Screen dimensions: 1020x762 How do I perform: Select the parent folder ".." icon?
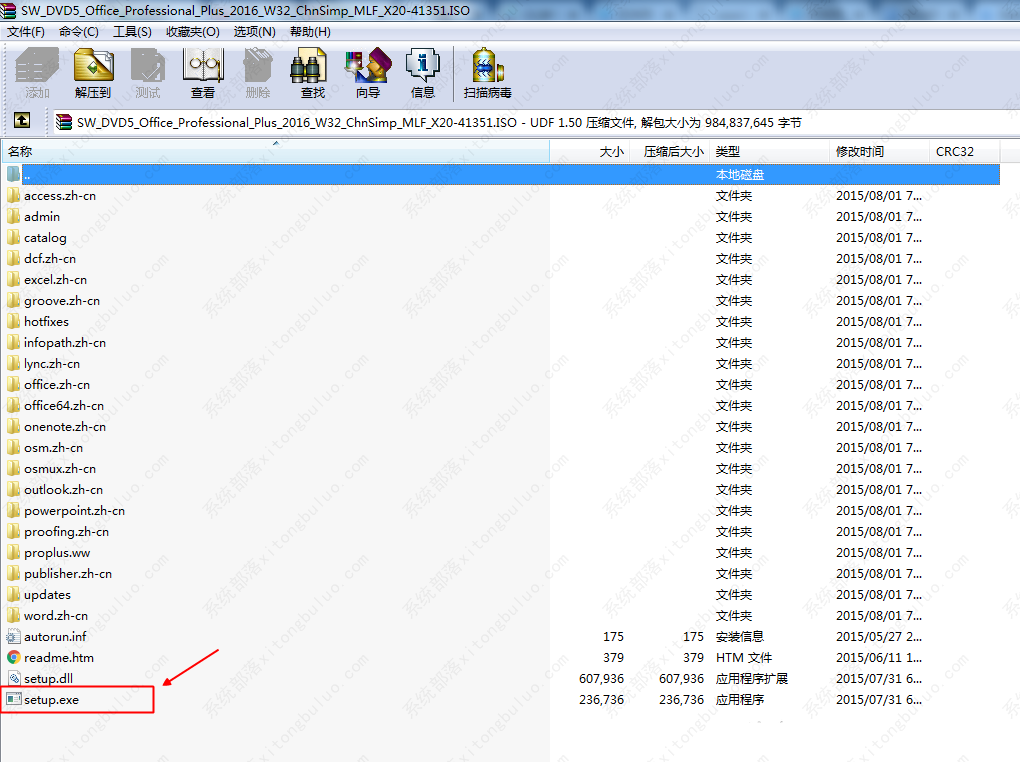(14, 174)
